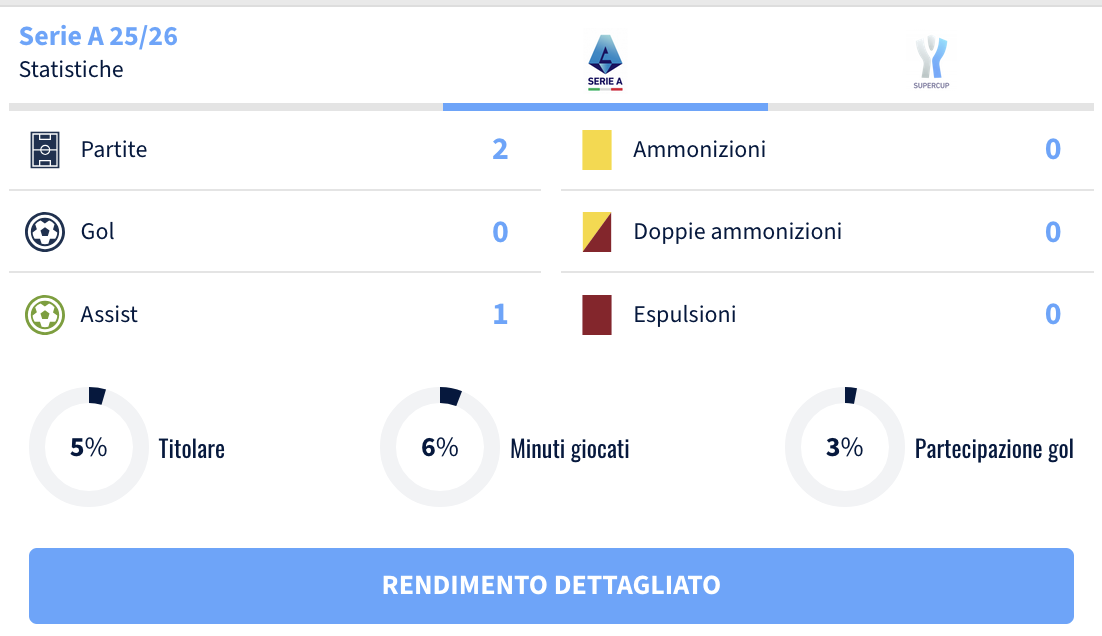Click the yellow card Ammonizioni icon
The width and height of the screenshot is (1102, 636).
(x=597, y=150)
